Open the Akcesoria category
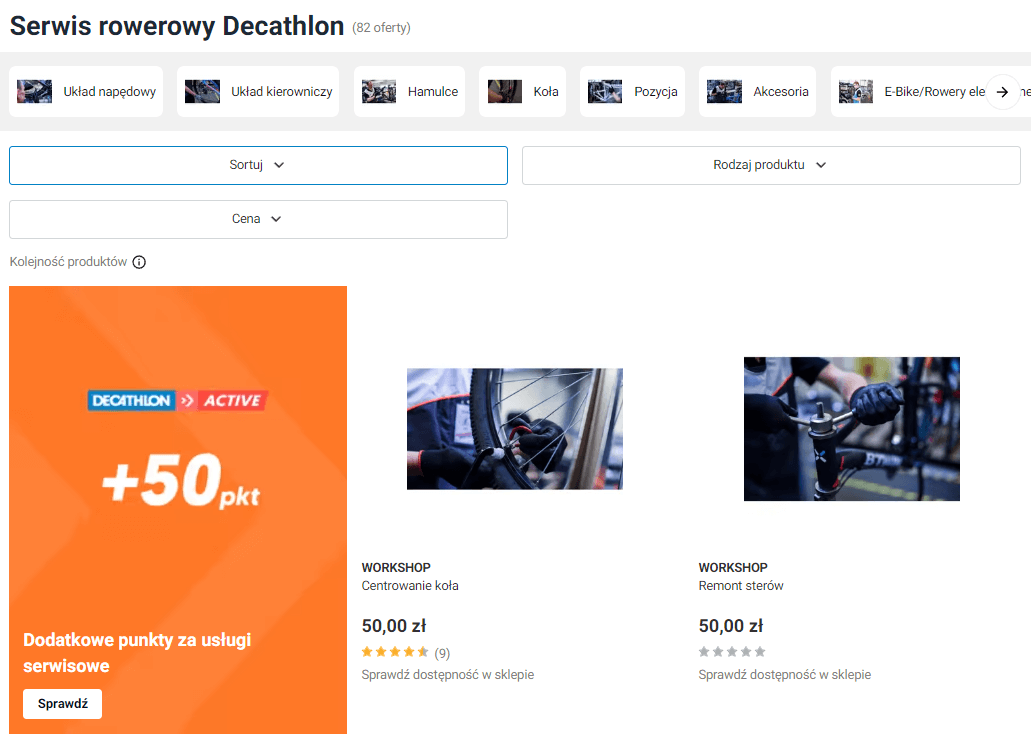Viewport: 1031px width, 743px height. pos(757,90)
